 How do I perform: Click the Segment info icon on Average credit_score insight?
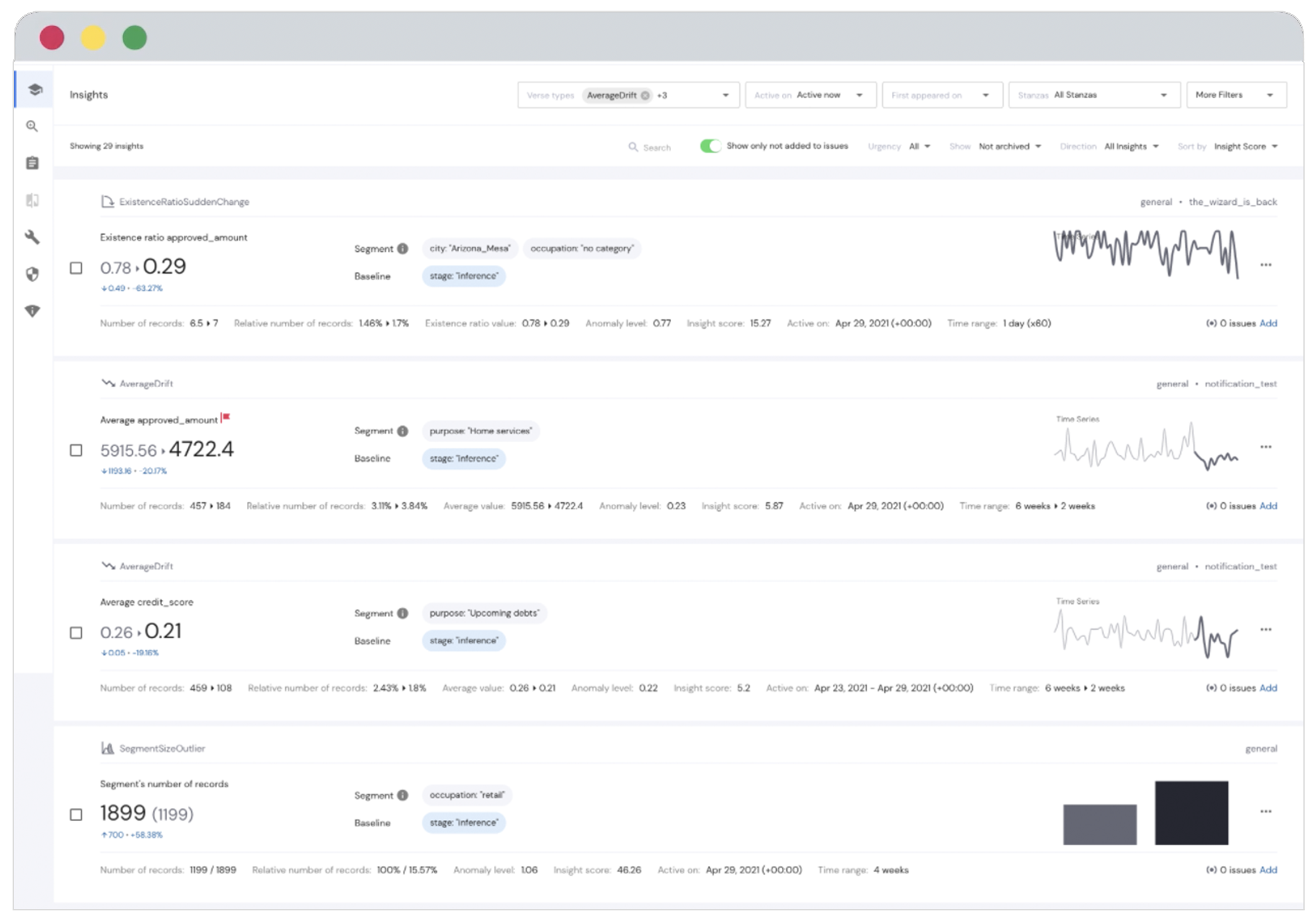[x=402, y=613]
